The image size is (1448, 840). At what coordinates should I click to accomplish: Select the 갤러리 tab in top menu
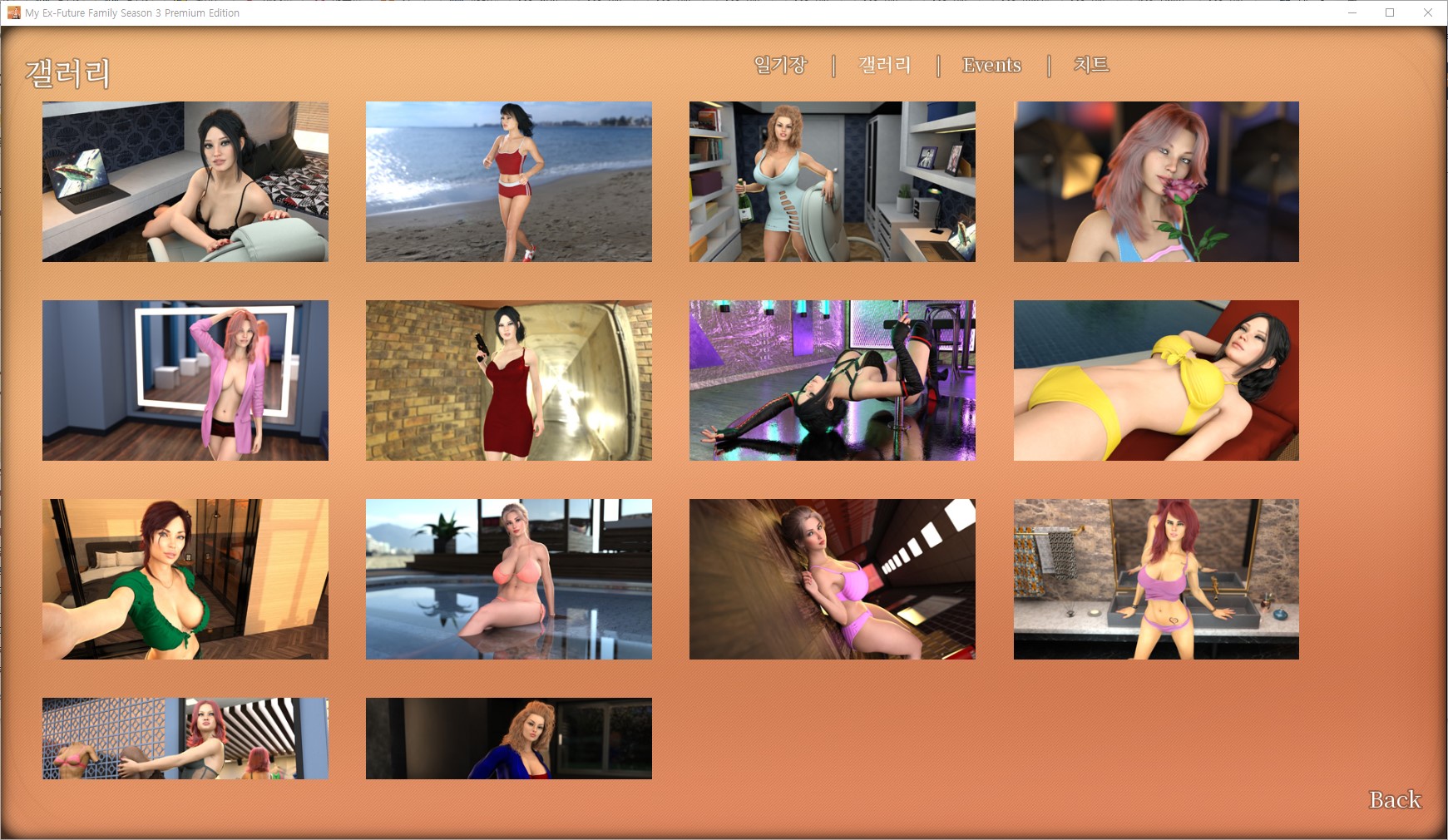point(885,65)
